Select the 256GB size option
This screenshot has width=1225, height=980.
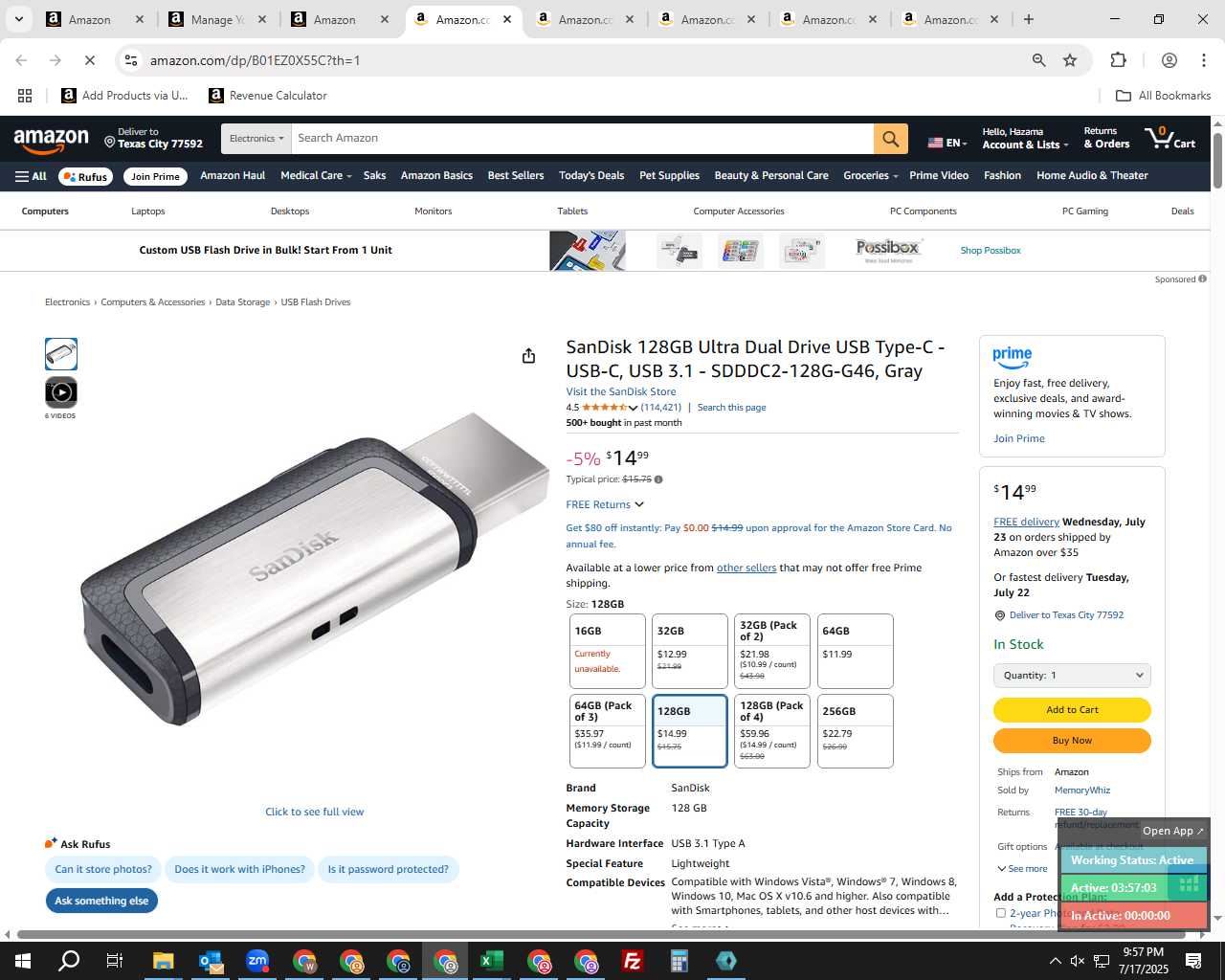tap(855, 731)
